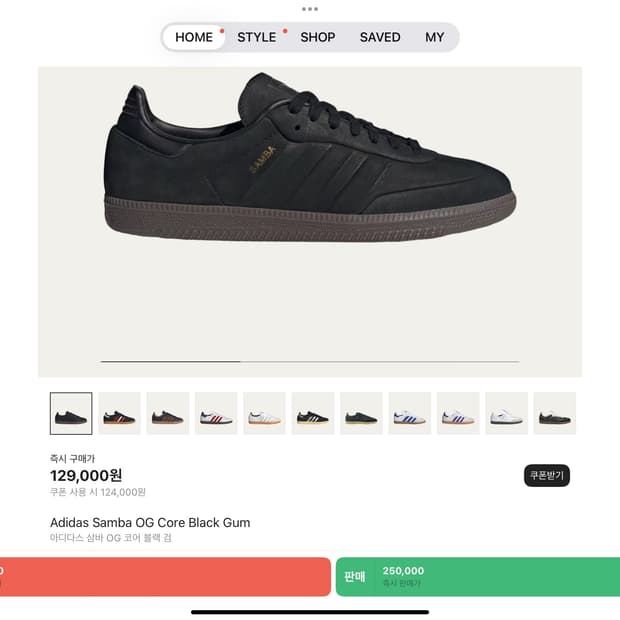Open the MY tab
The image size is (620, 620).
(435, 37)
